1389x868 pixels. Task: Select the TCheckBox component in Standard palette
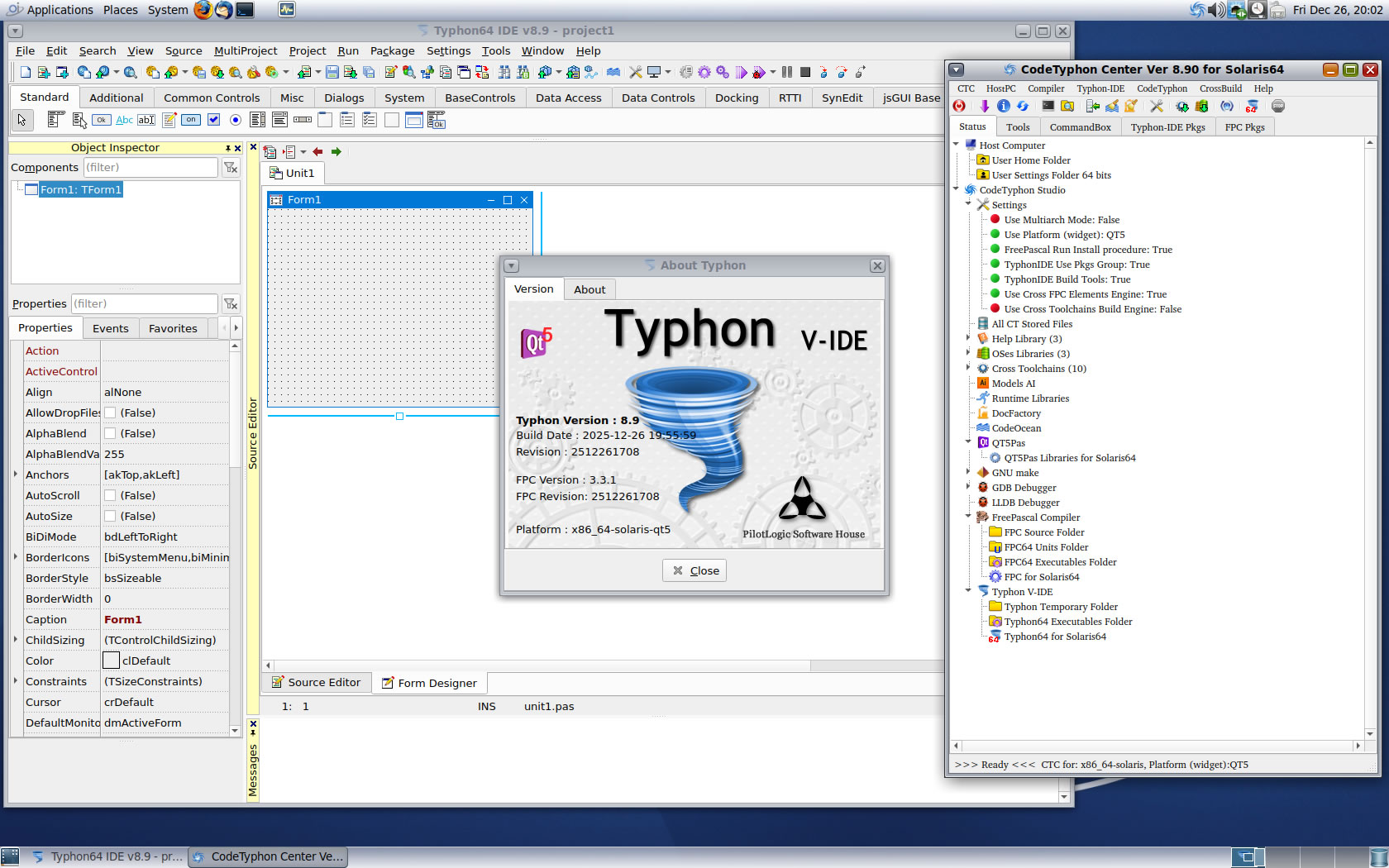(x=213, y=121)
